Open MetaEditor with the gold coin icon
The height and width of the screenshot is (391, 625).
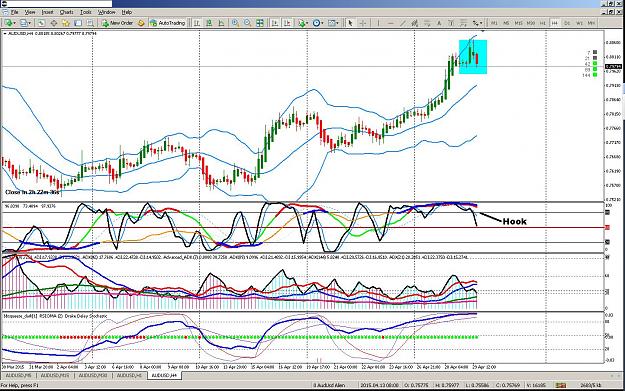coord(141,23)
